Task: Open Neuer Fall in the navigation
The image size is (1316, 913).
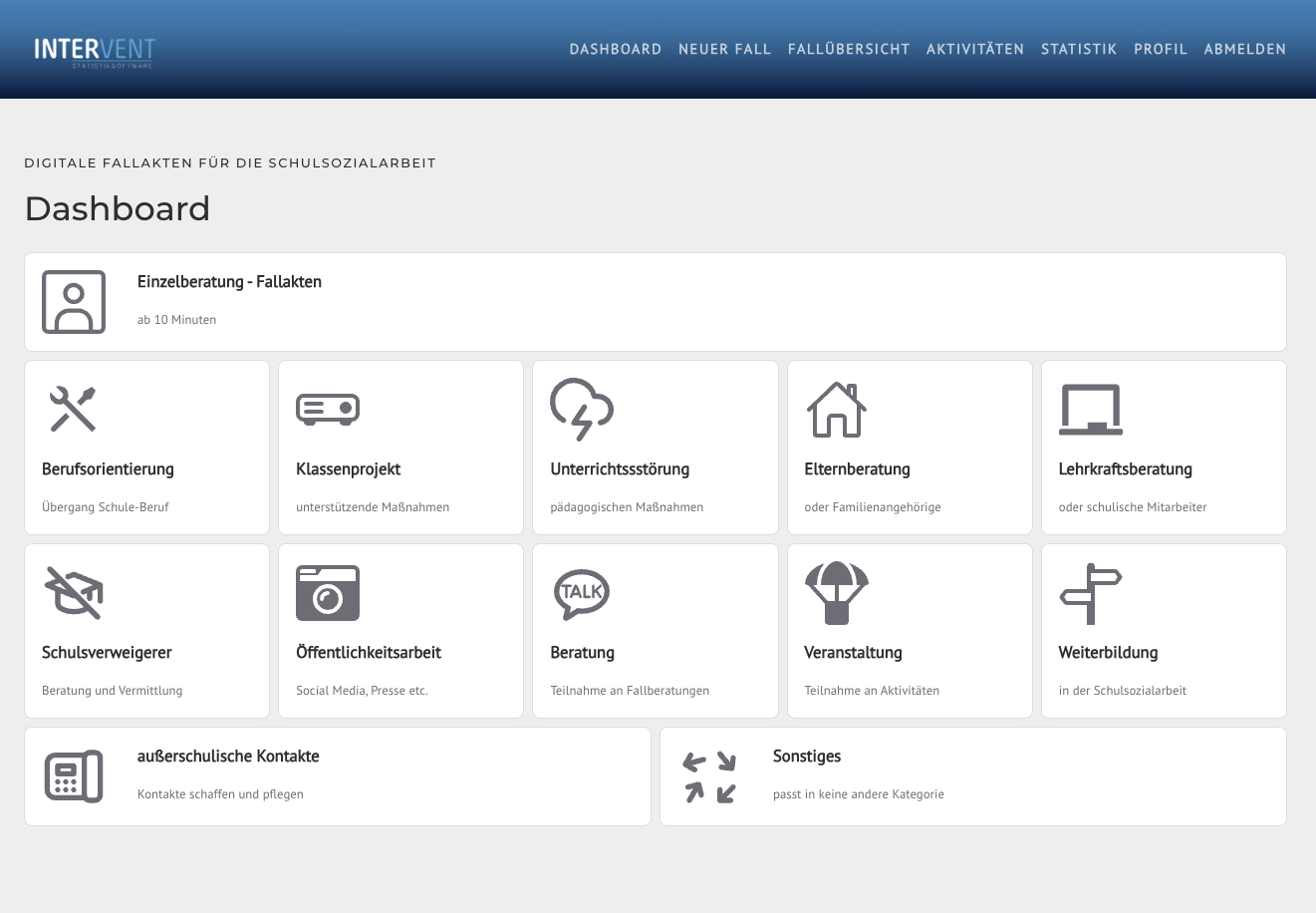Action: pos(724,49)
